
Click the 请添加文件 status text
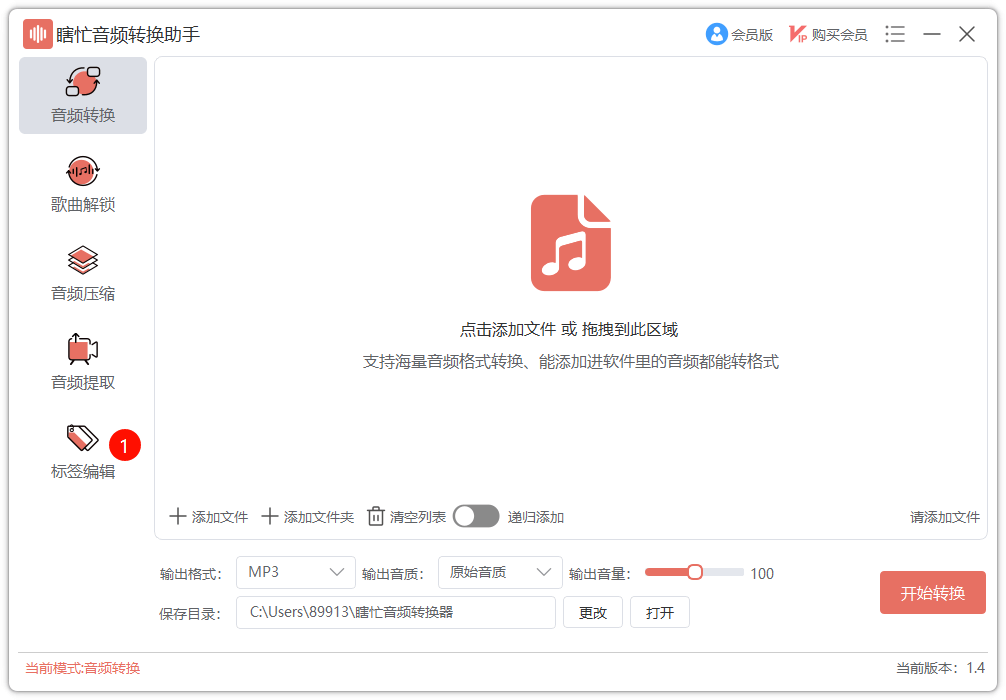point(944,517)
